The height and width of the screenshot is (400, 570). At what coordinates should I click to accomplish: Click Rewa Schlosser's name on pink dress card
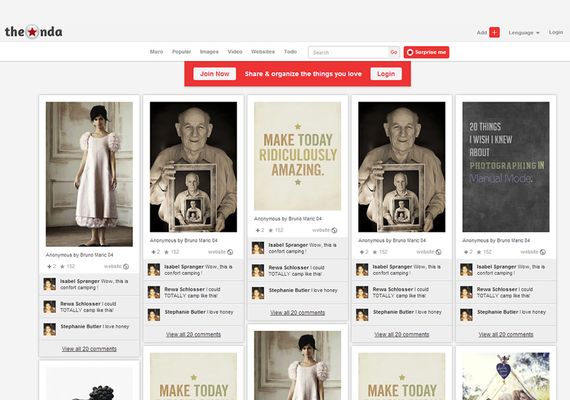pos(80,304)
